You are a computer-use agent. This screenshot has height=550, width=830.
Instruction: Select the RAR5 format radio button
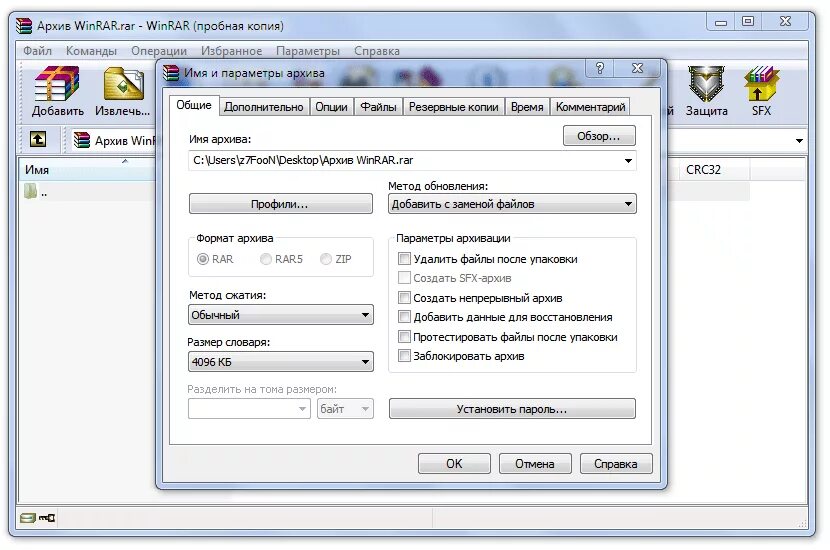(x=266, y=259)
